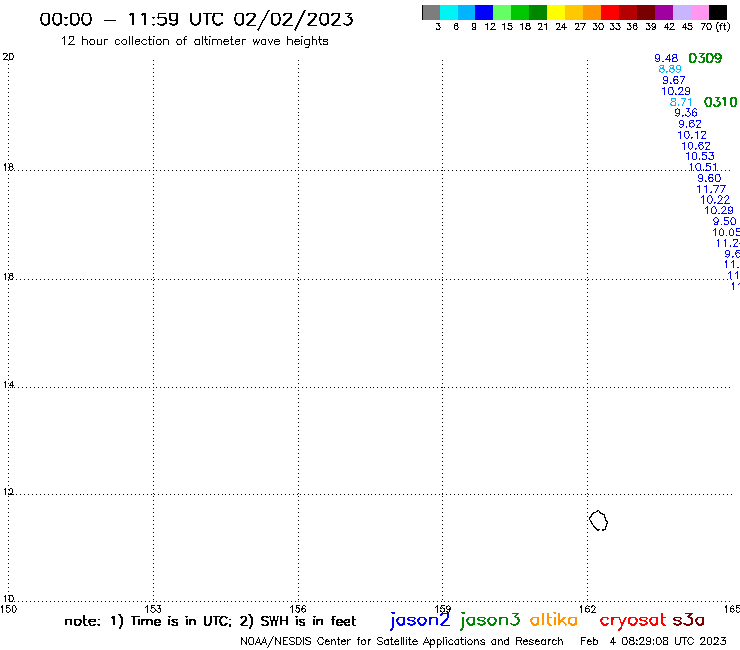
Task: Click the 10.05 wave height reading
Action: tap(726, 232)
